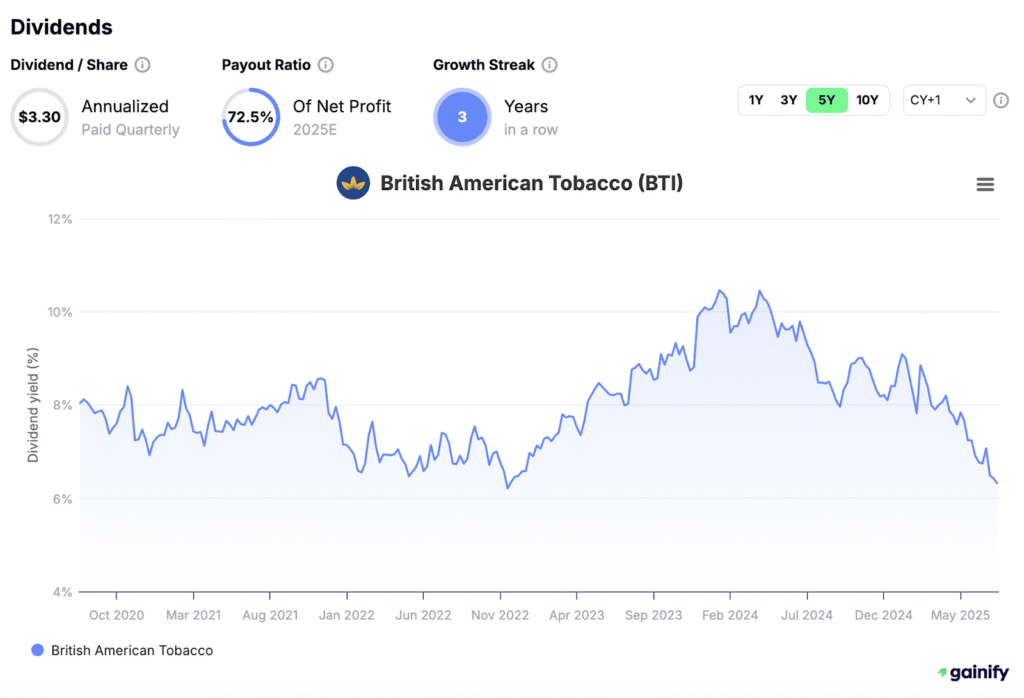Click the Feb 2024 axis label
The image size is (1024, 698).
pos(730,615)
